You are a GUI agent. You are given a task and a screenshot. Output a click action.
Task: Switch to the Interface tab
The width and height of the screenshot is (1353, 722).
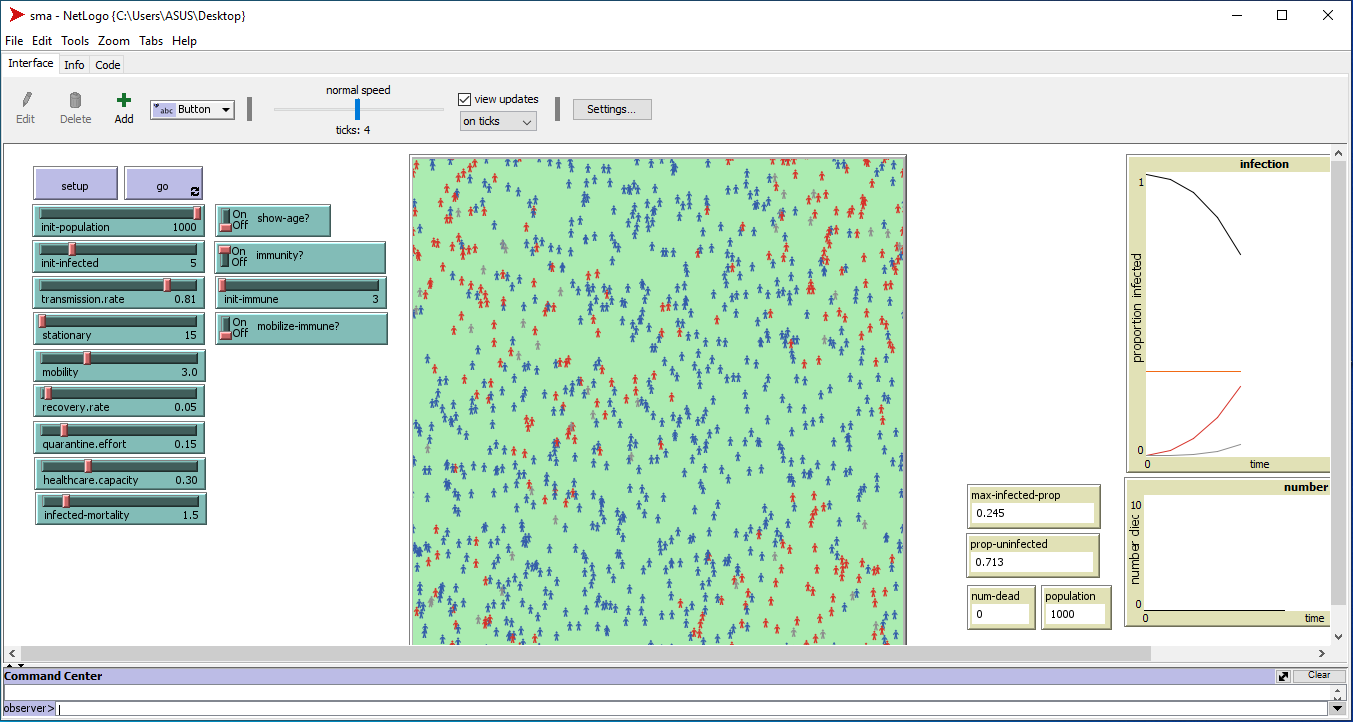(31, 63)
